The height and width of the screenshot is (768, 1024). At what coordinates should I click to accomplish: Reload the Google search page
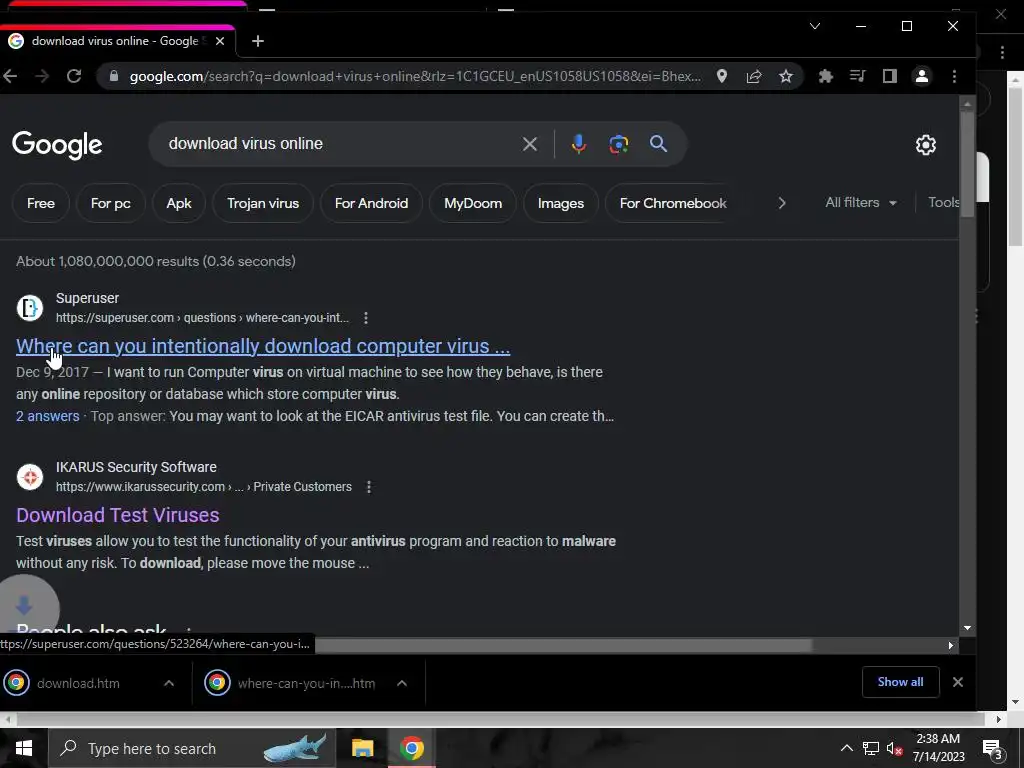click(74, 76)
